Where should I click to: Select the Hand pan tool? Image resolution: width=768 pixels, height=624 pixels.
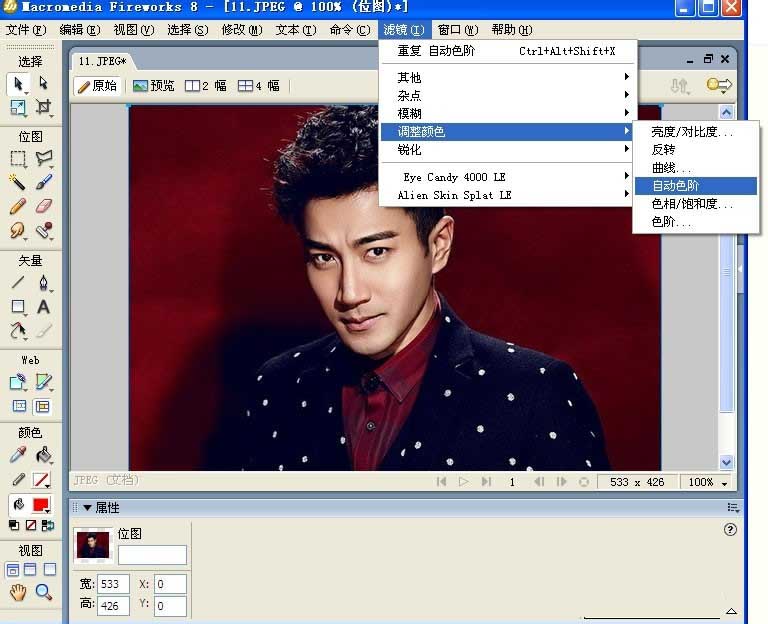(17, 592)
